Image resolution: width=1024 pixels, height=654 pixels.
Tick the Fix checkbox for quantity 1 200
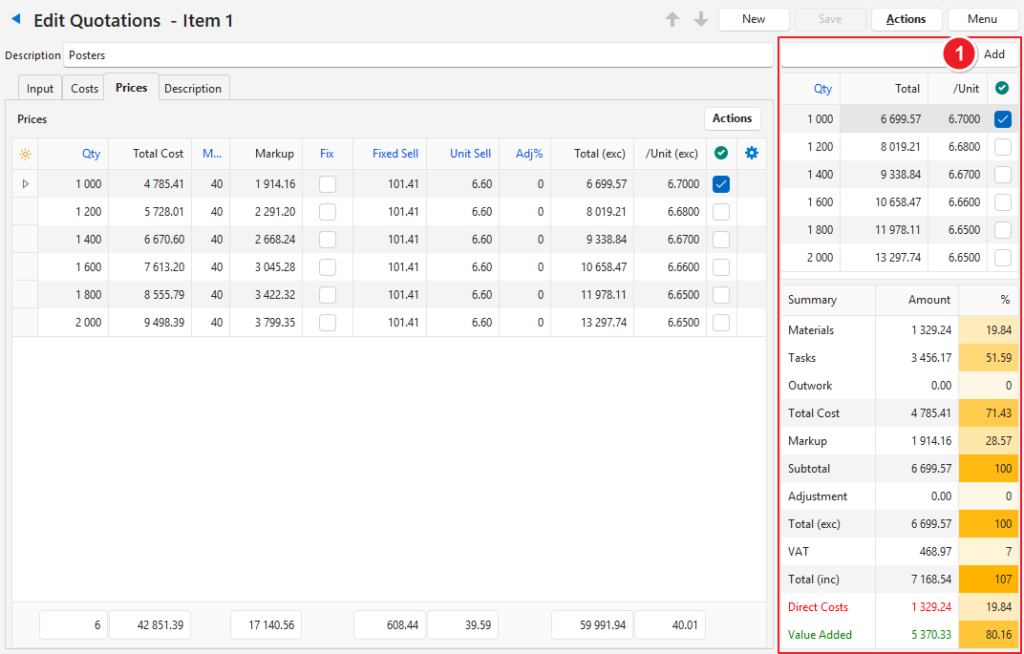coord(327,212)
